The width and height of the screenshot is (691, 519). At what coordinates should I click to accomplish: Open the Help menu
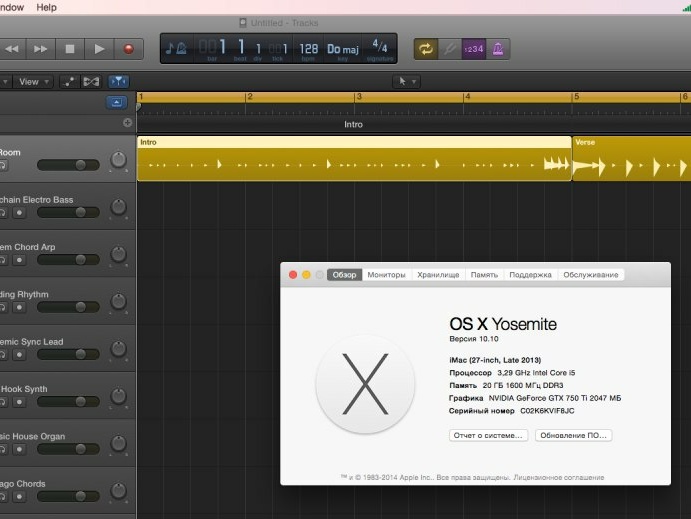[x=46, y=7]
